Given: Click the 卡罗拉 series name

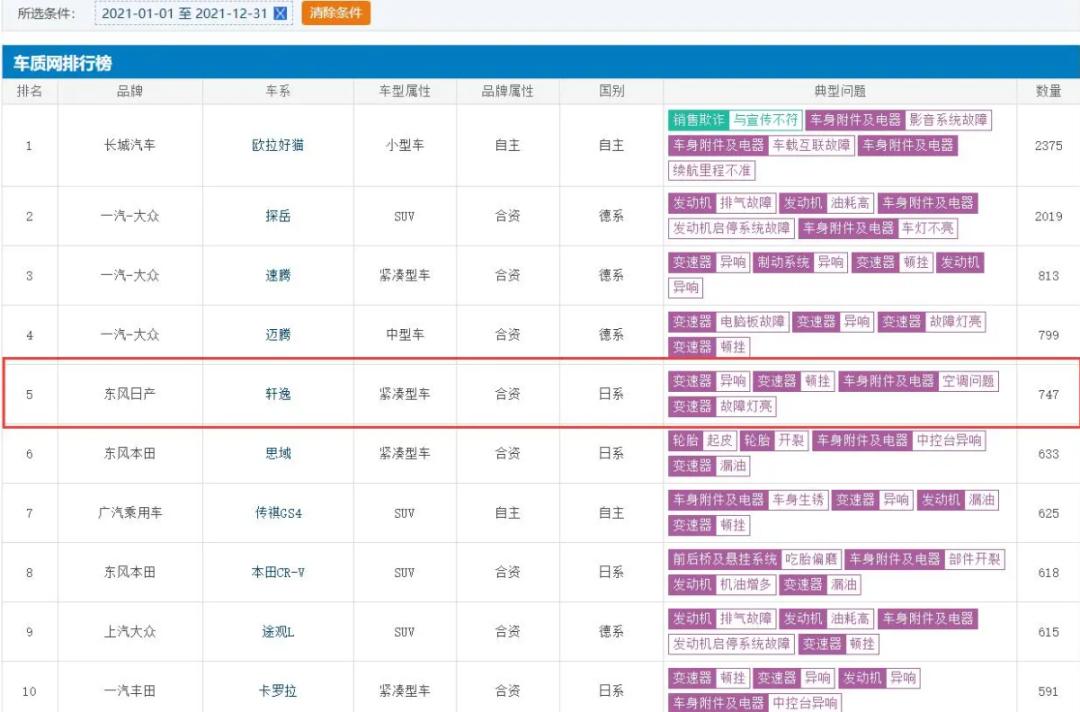Looking at the screenshot, I should [x=277, y=690].
